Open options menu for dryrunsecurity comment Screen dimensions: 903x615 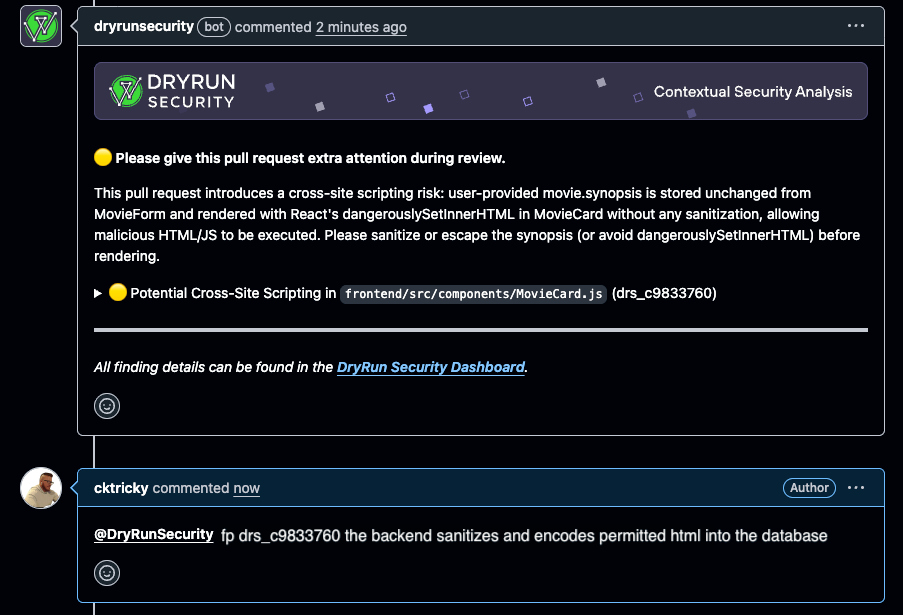point(856,27)
